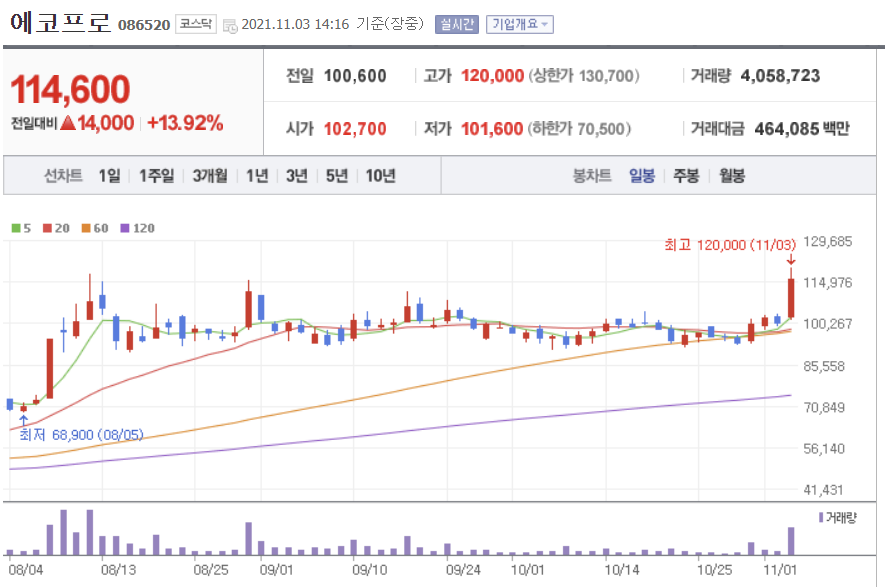Select the 3년 line chart tab
This screenshot has height=587, width=885.
[297, 176]
